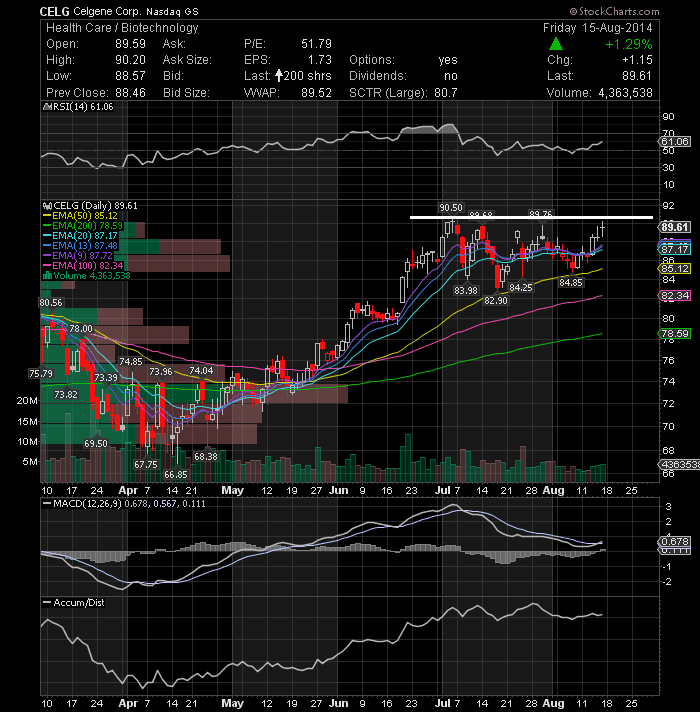Click the small RSI indicator icon before RSI(14)
The image size is (700, 712).
(47, 107)
